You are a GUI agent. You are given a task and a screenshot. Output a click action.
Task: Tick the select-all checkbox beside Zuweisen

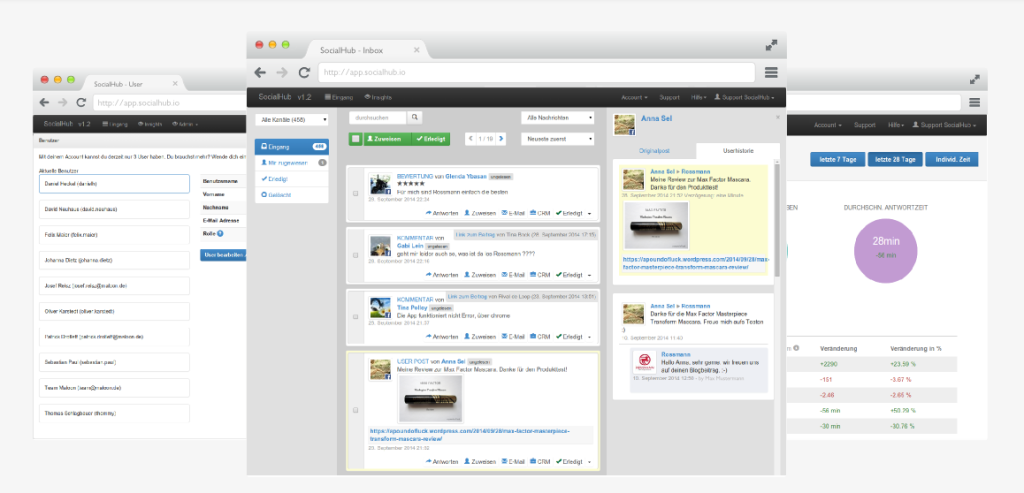355,138
